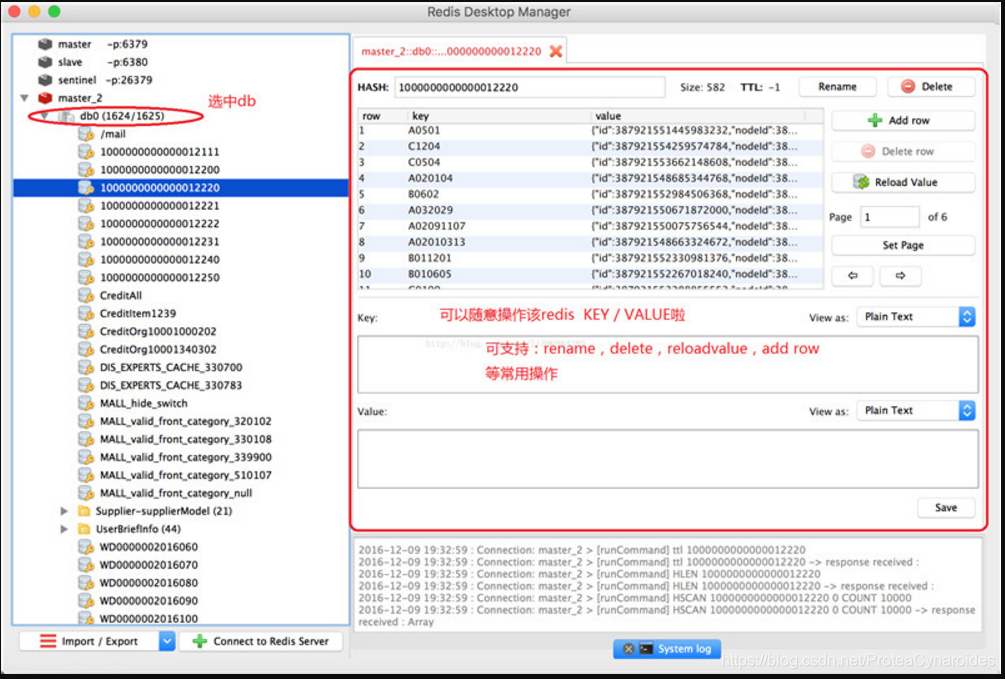Select row with key B011201
Viewport: 1005px width, 679px height.
(590, 258)
